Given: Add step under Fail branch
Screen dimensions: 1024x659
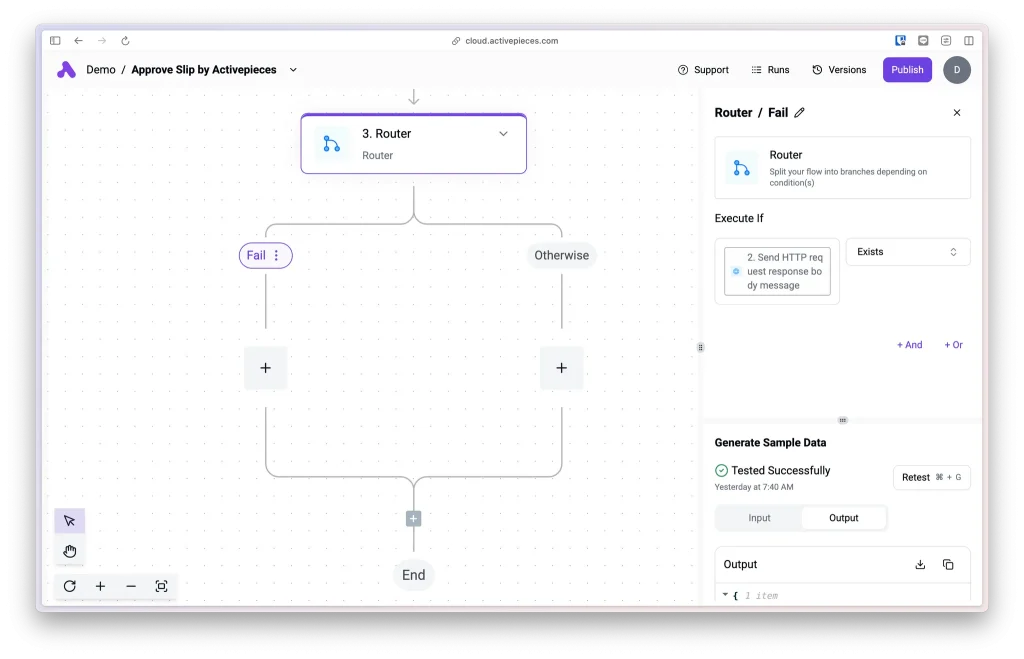Looking at the screenshot, I should 265,368.
